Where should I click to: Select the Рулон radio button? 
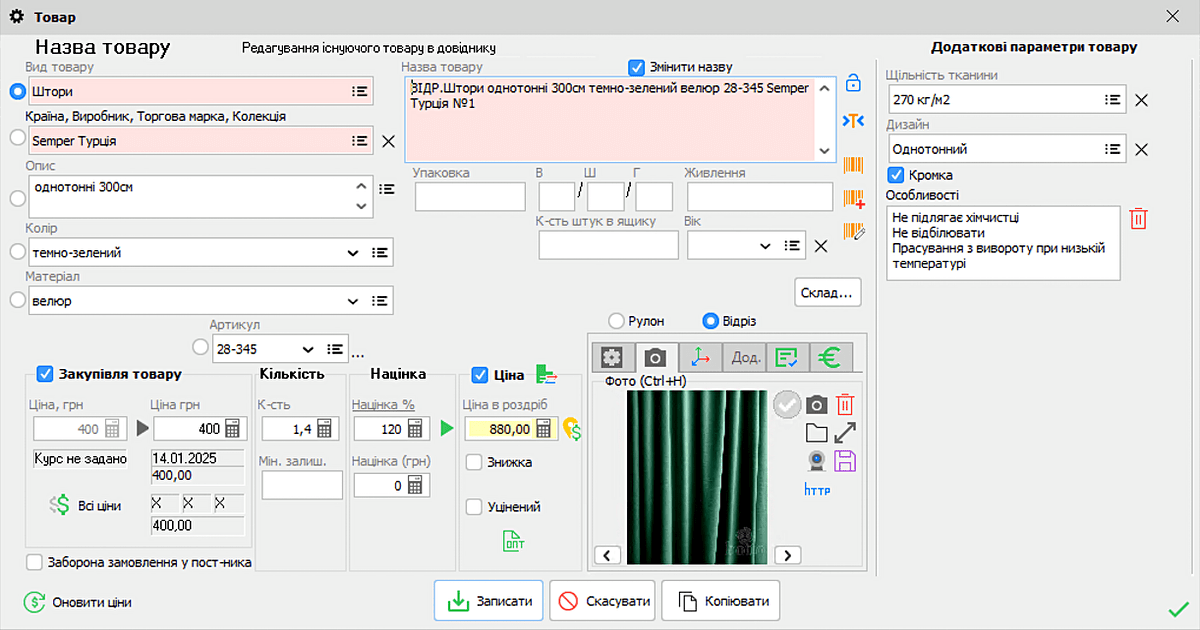coord(617,321)
